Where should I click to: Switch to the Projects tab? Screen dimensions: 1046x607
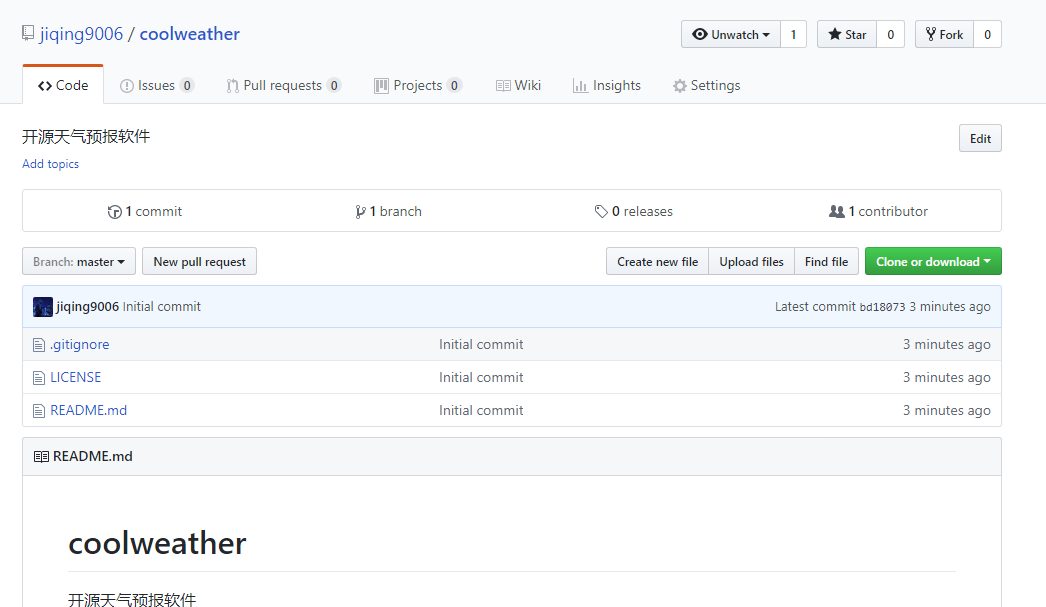click(418, 85)
